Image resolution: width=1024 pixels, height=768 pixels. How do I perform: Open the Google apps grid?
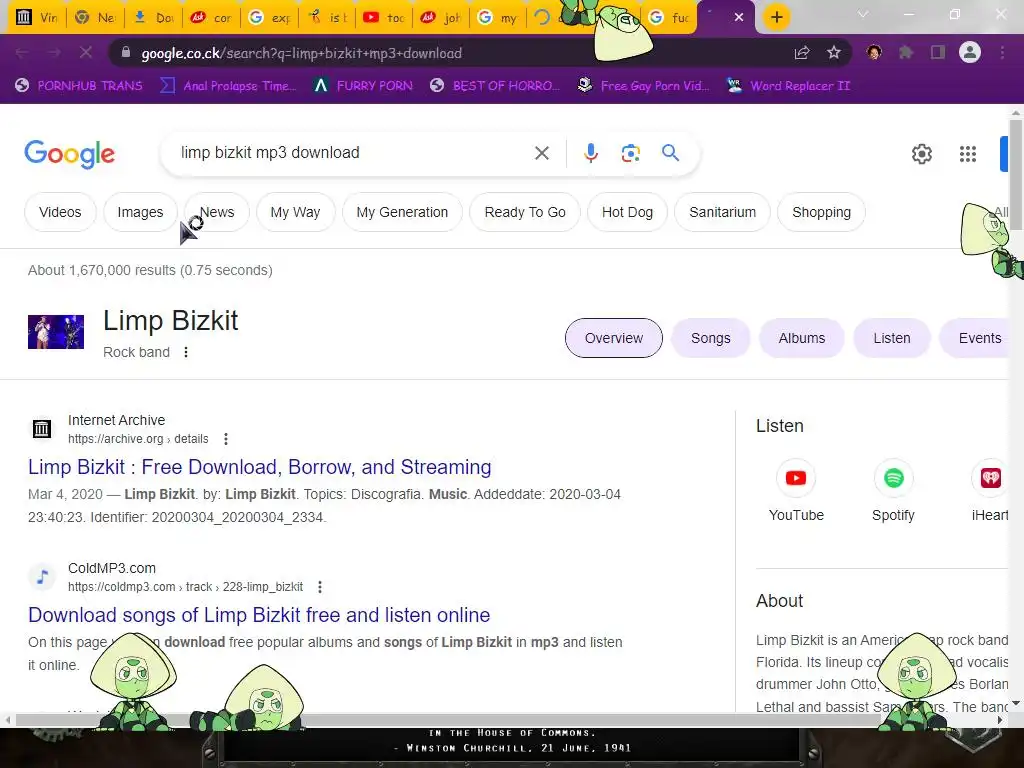point(968,154)
